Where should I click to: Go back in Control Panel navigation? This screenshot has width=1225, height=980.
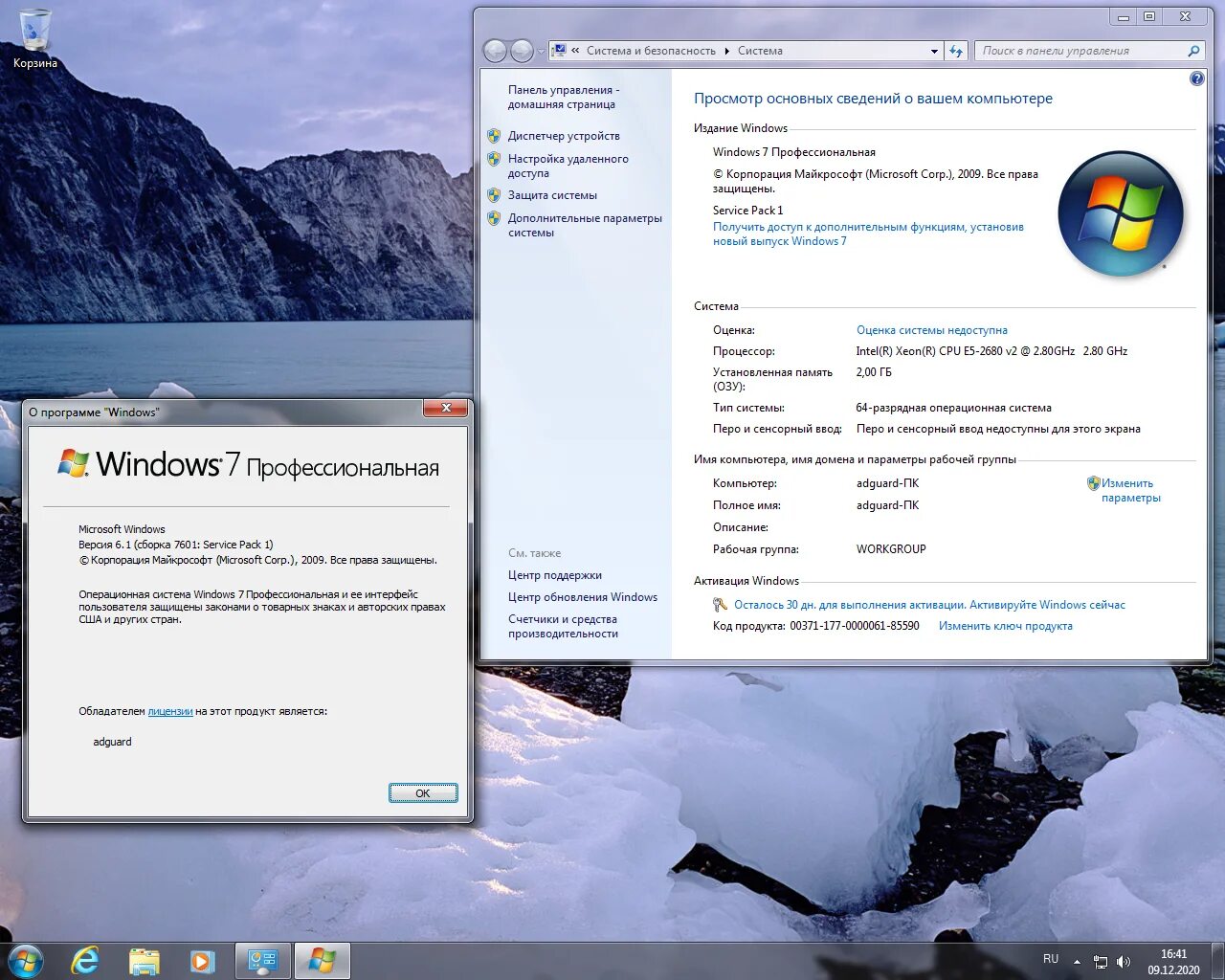(x=495, y=51)
